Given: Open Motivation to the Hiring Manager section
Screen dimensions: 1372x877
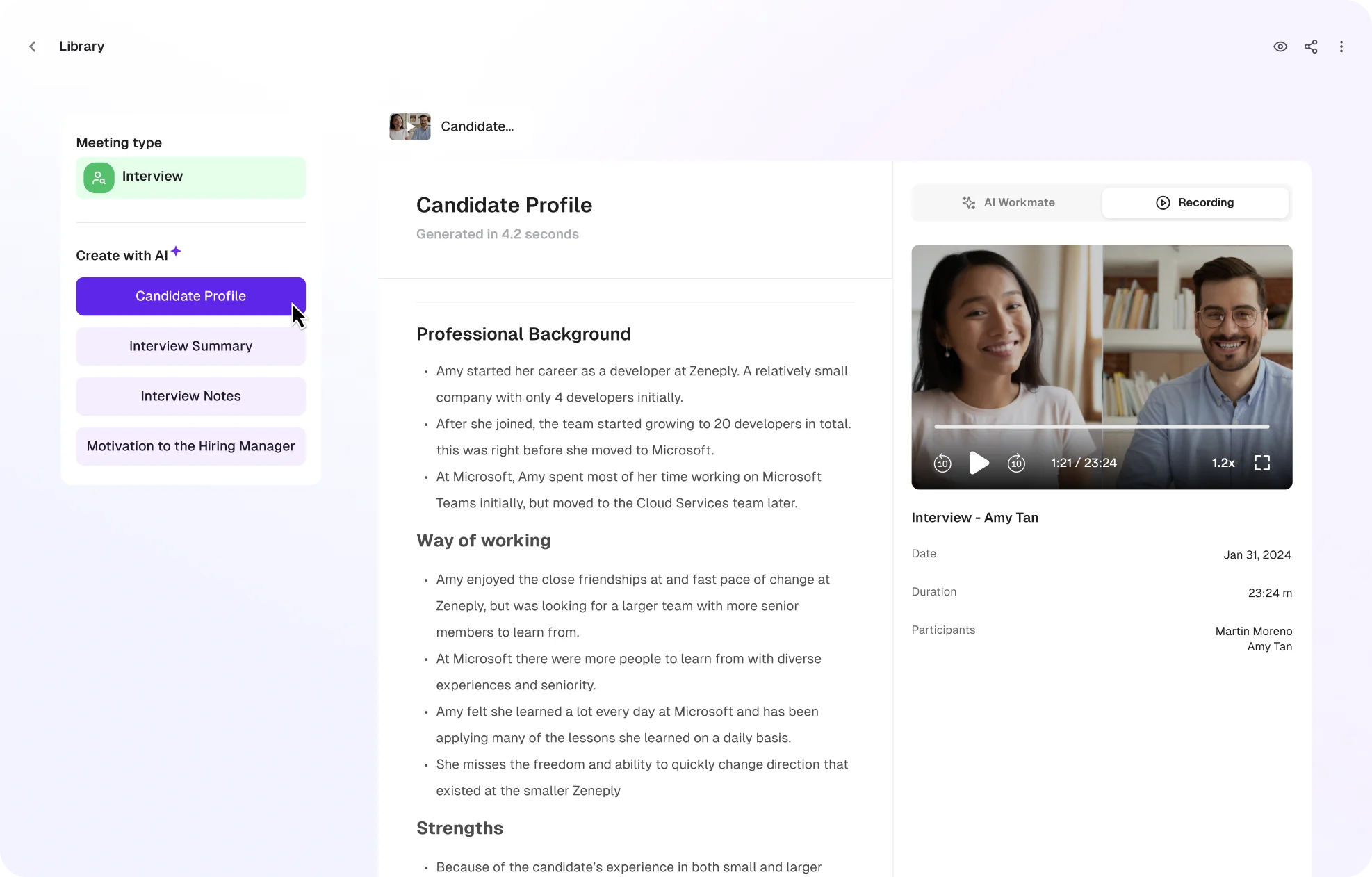Looking at the screenshot, I should [x=191, y=445].
